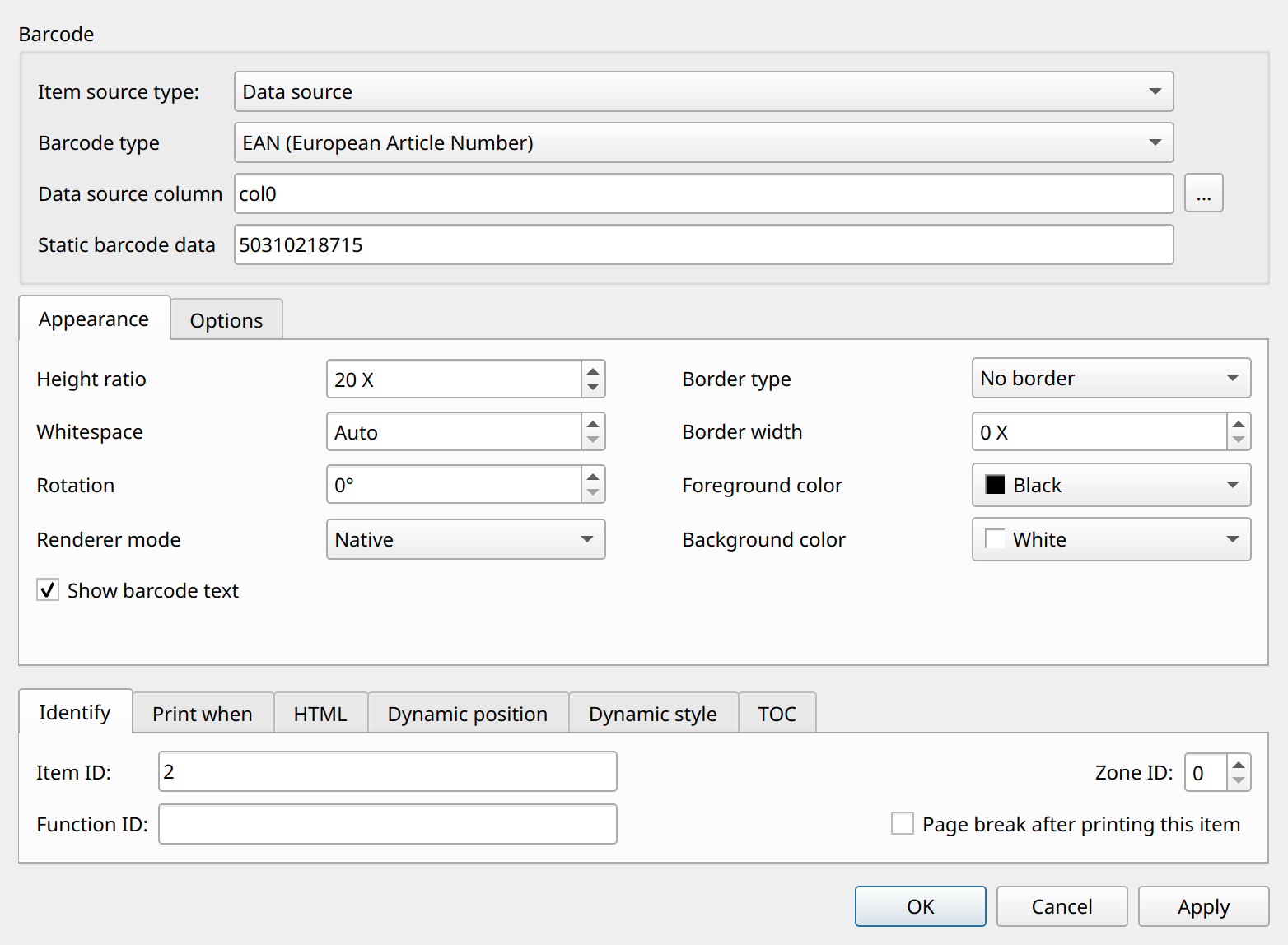This screenshot has height=945, width=1288.
Task: Increase Whitespace with up arrow
Action: (593, 423)
